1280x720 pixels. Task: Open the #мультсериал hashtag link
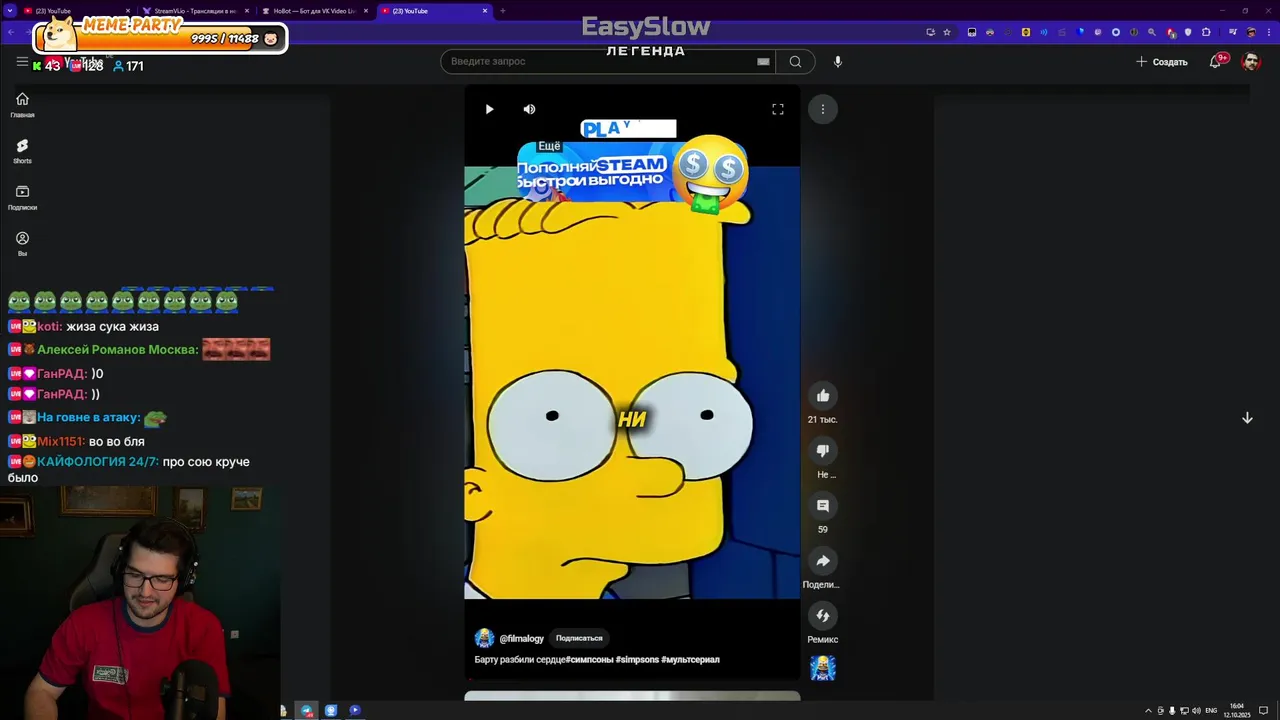(690, 660)
